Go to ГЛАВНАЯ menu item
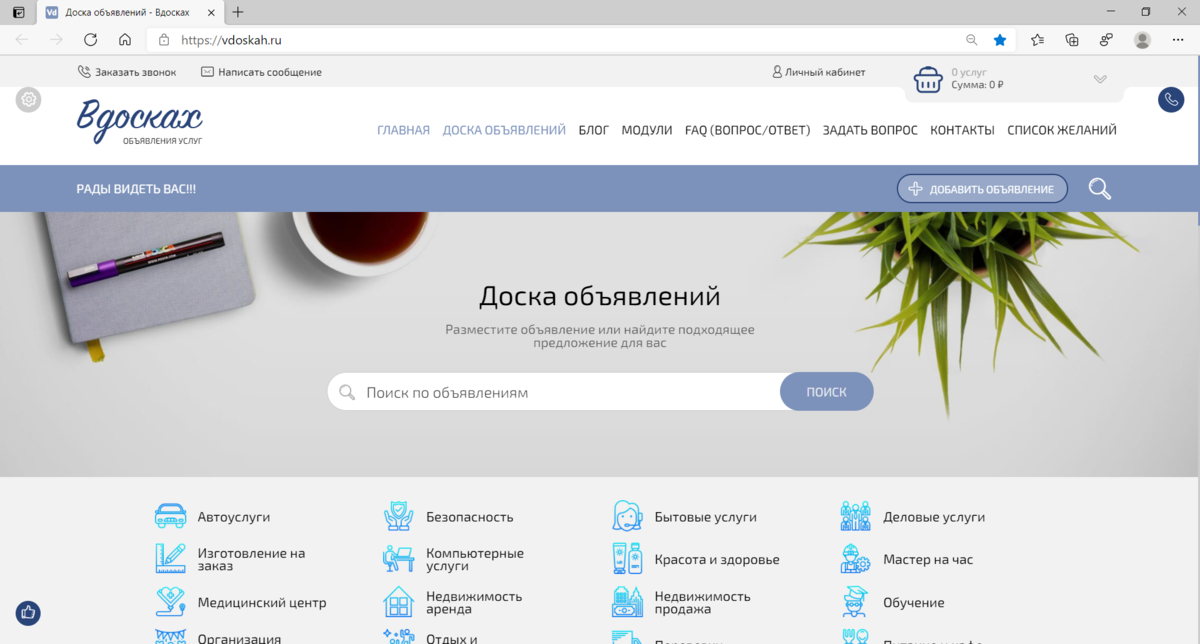This screenshot has width=1200, height=644. point(403,130)
